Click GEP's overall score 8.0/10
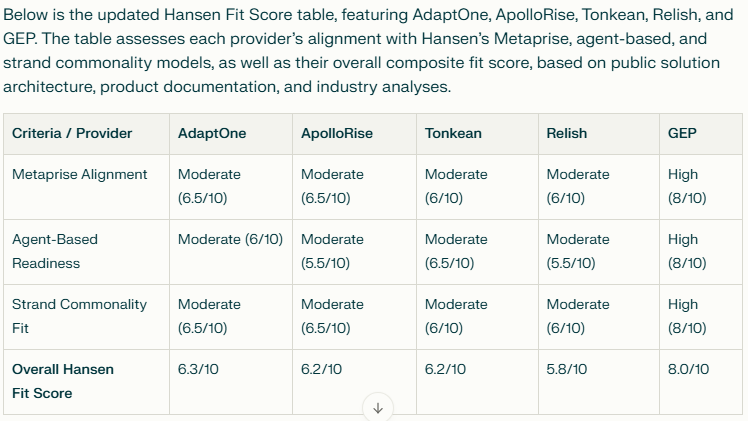Screen dimensions: 748x421 (688, 369)
